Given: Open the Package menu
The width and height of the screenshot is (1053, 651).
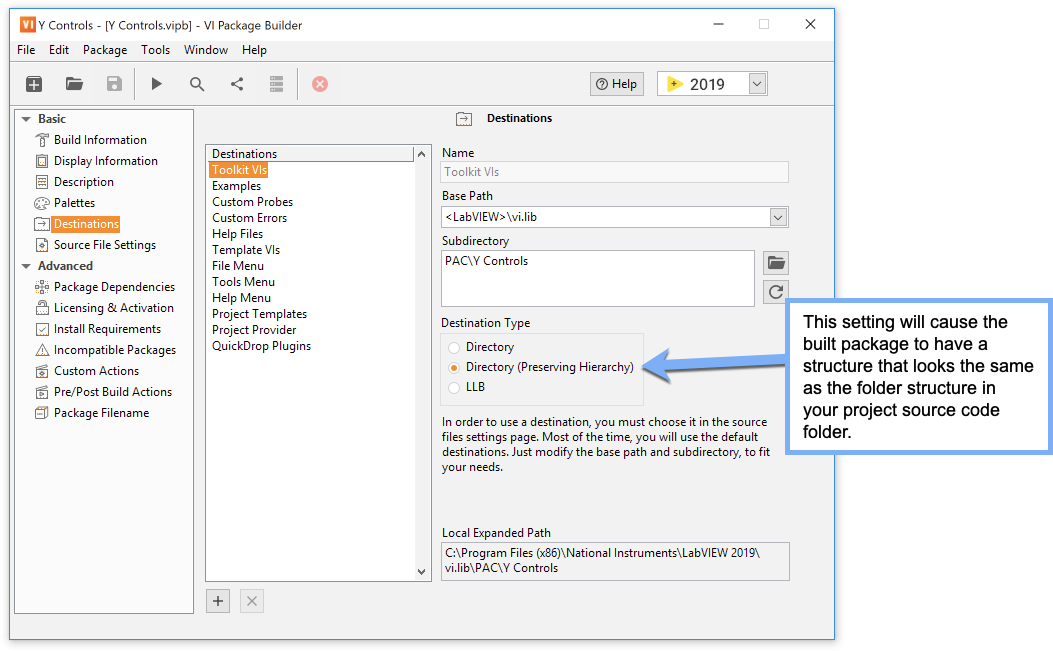Looking at the screenshot, I should tap(105, 50).
